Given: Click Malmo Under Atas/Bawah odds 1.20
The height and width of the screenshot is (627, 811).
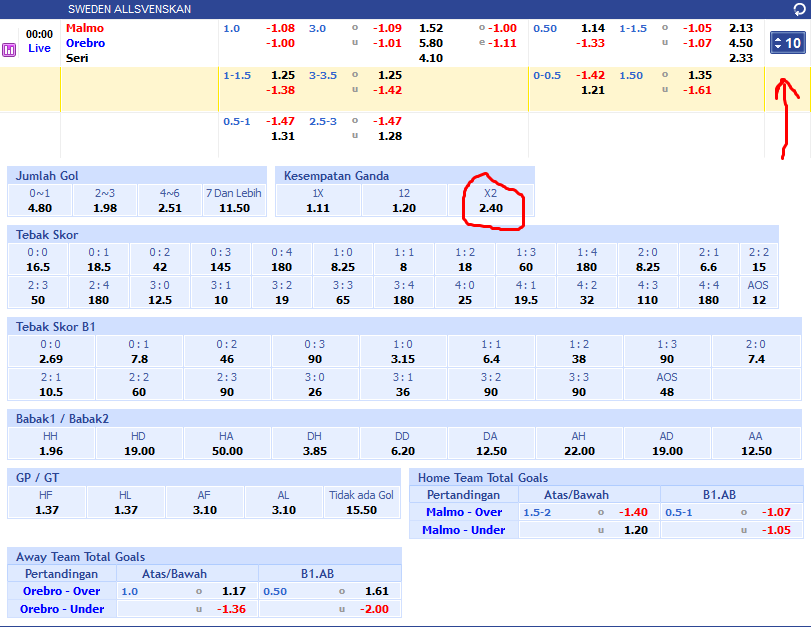Looking at the screenshot, I should pyautogui.click(x=636, y=530).
